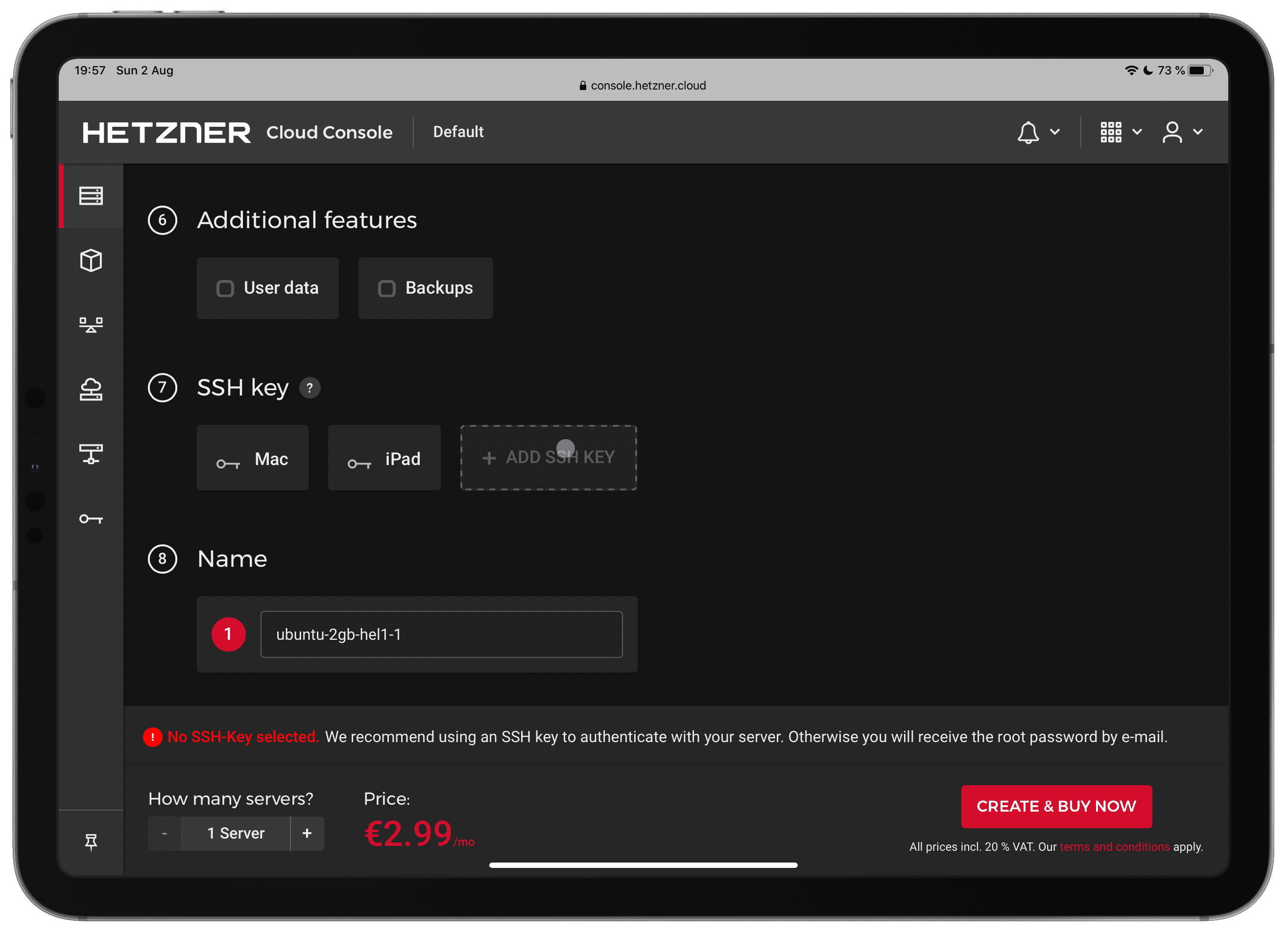The height and width of the screenshot is (934, 1288).
Task: Open the Floating IPs sidebar icon
Action: tap(91, 390)
